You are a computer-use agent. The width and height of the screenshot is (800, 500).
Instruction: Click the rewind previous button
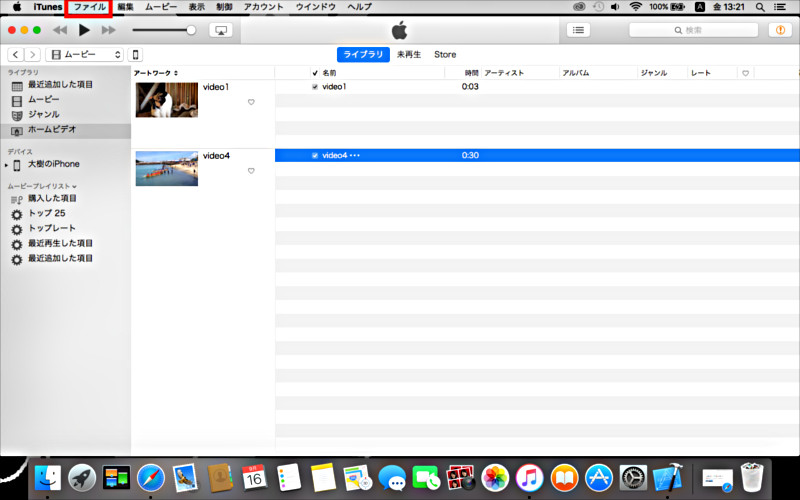click(60, 30)
